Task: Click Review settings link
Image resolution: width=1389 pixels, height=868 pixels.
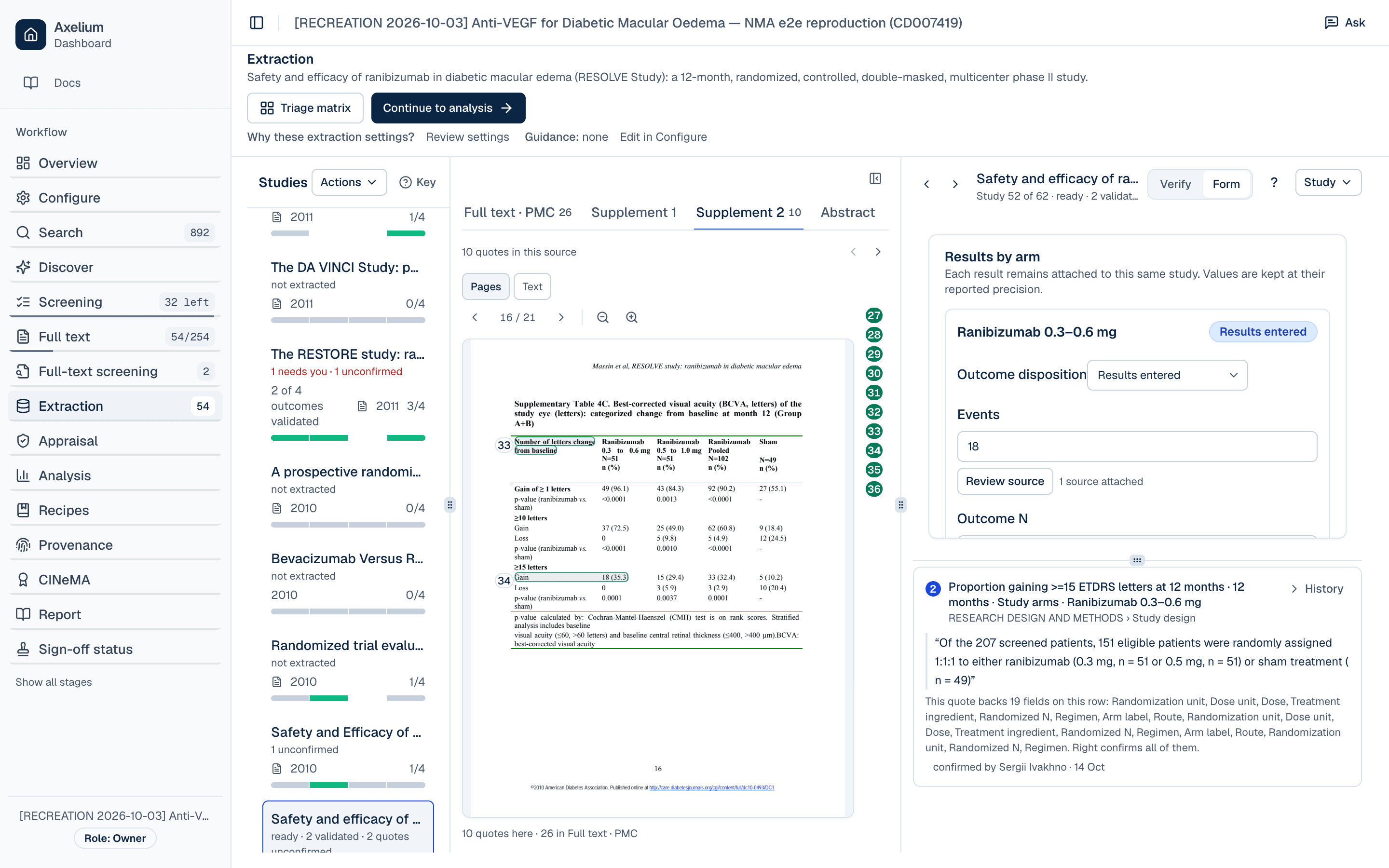Action: tap(467, 136)
